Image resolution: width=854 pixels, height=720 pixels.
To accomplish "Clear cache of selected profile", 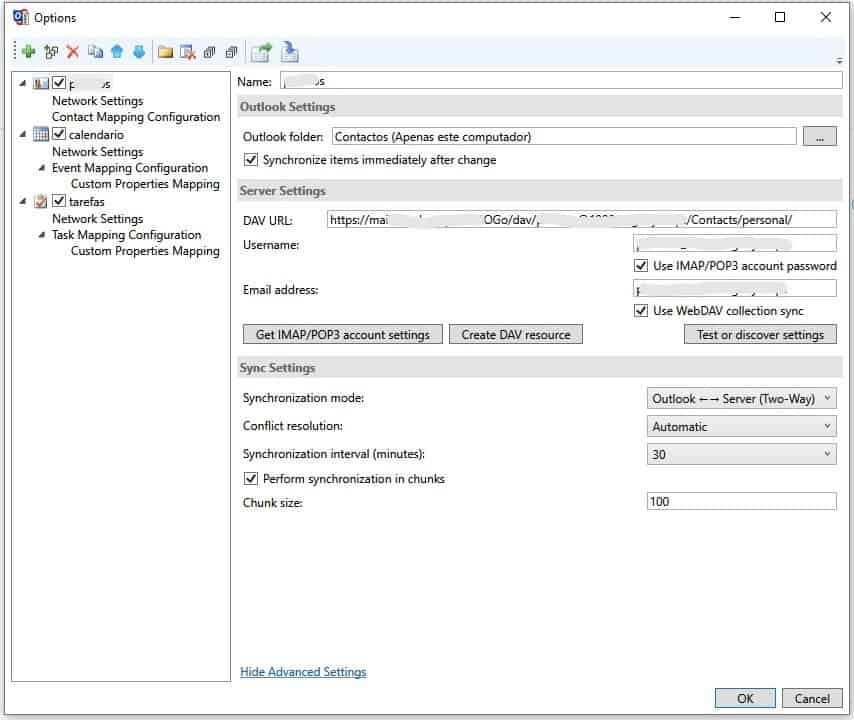I will [188, 52].
